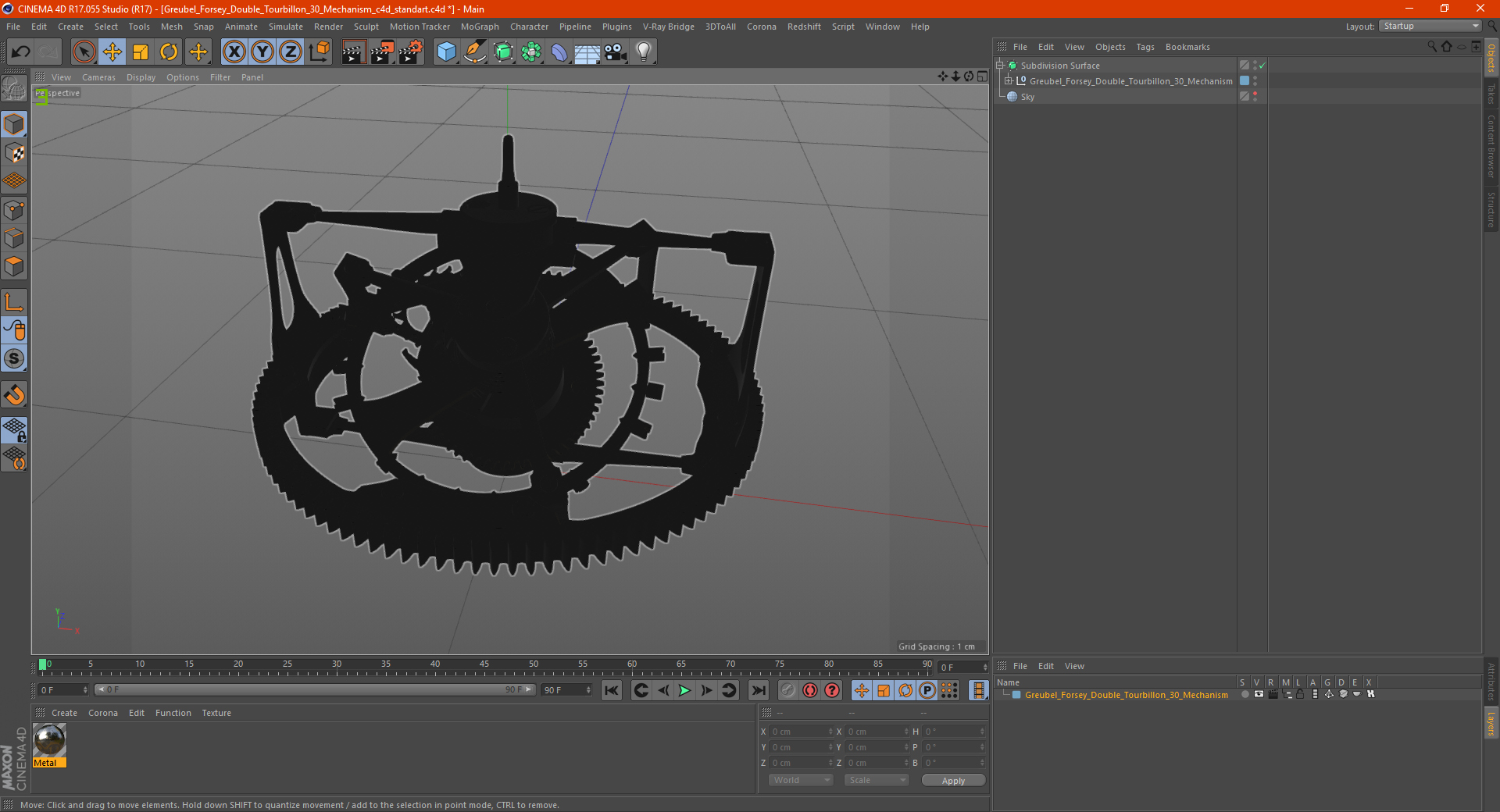1500x812 pixels.
Task: Open the World coordinate dropdown
Action: pos(801,780)
